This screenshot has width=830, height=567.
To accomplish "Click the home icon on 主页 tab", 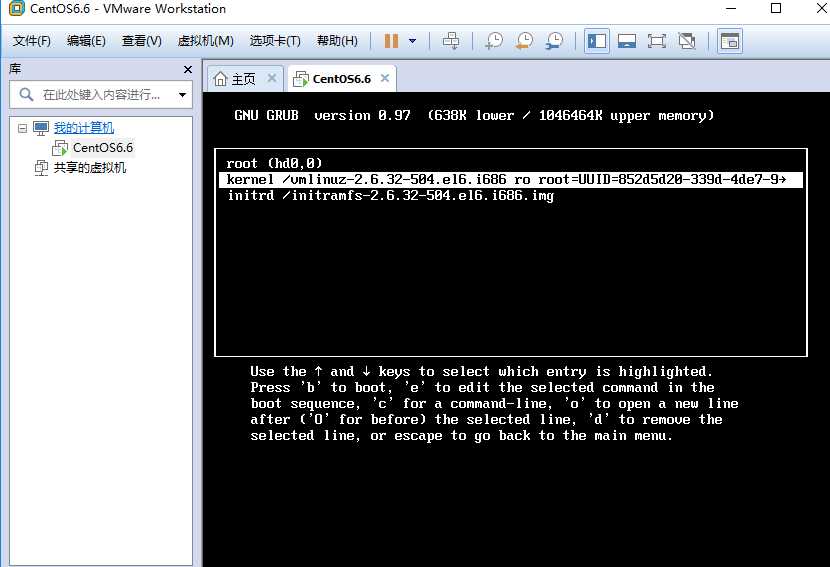I will [x=220, y=79].
